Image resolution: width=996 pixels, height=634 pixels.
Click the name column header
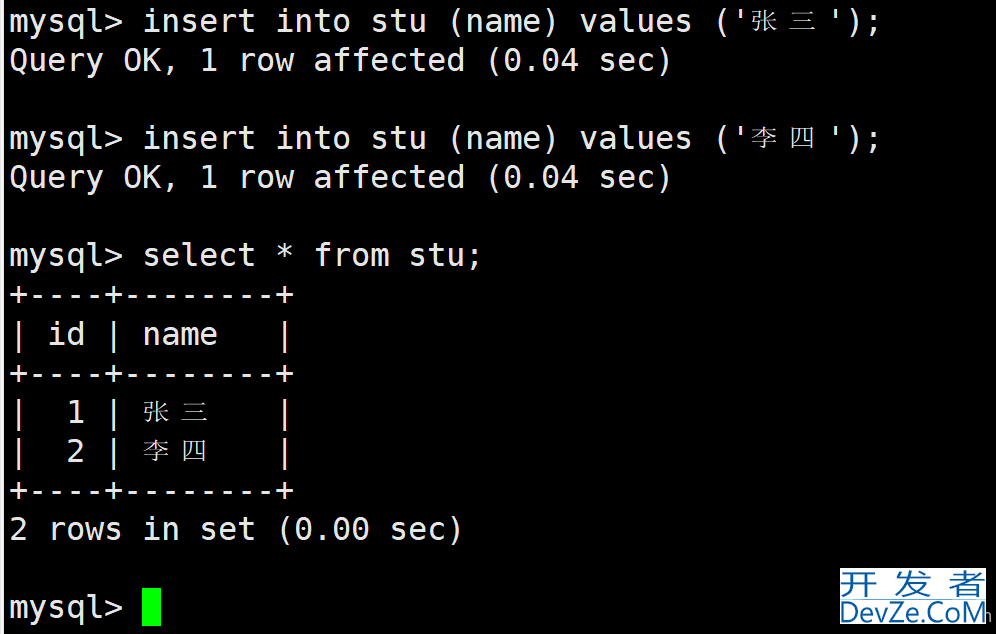[x=180, y=335]
